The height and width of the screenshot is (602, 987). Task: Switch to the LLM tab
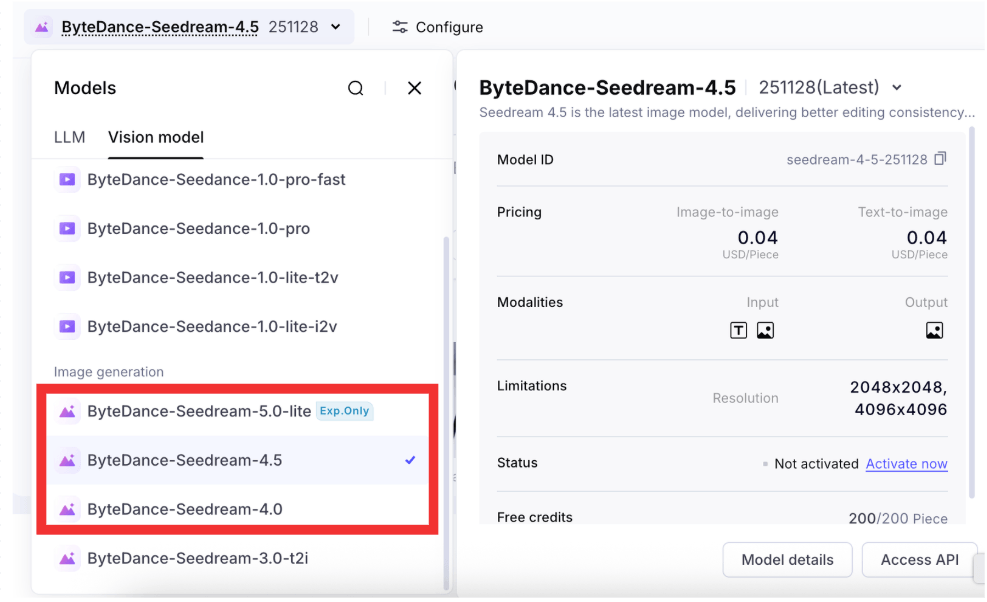coord(69,137)
